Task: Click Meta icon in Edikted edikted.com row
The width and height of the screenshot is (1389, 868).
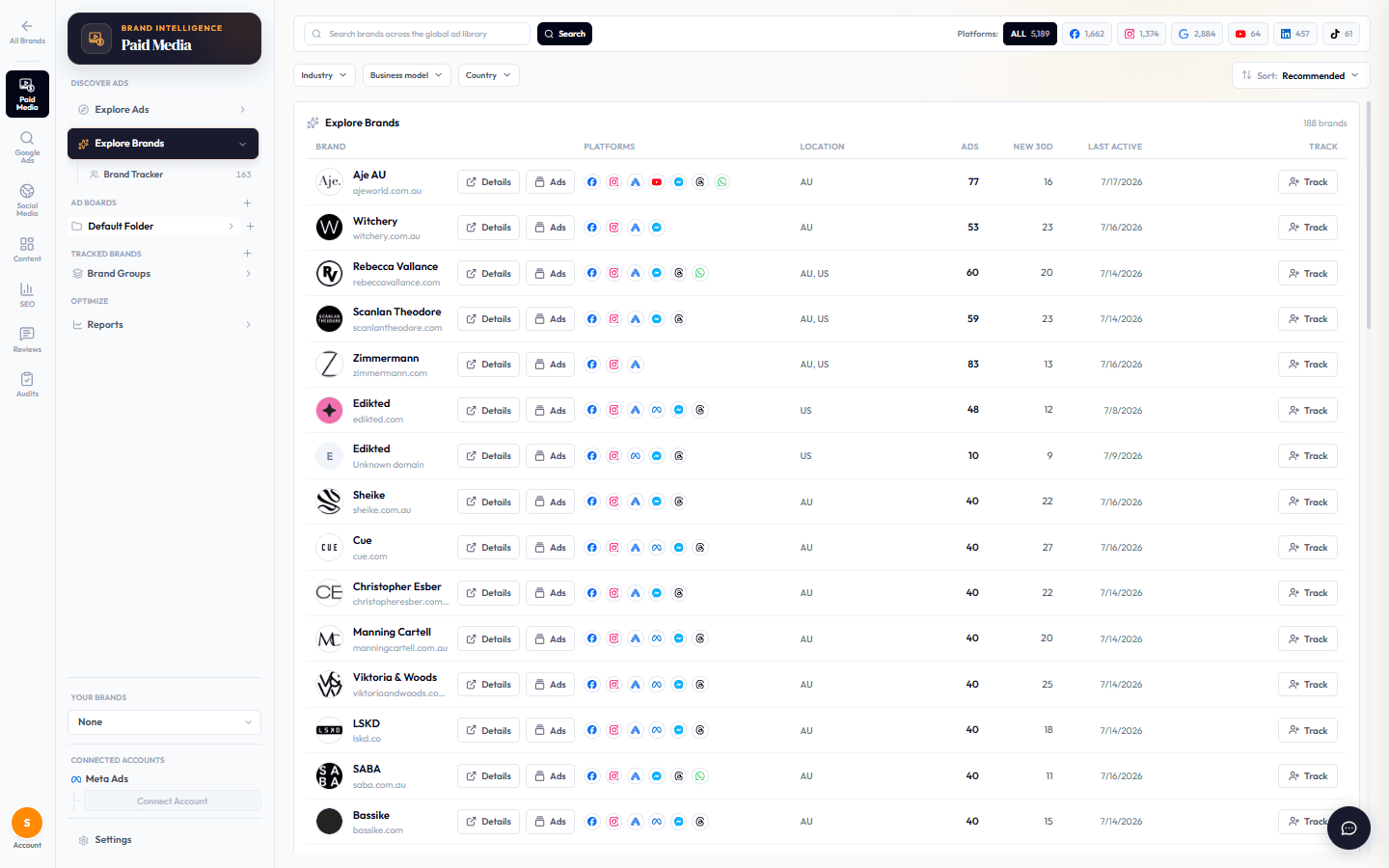Action: point(657,410)
